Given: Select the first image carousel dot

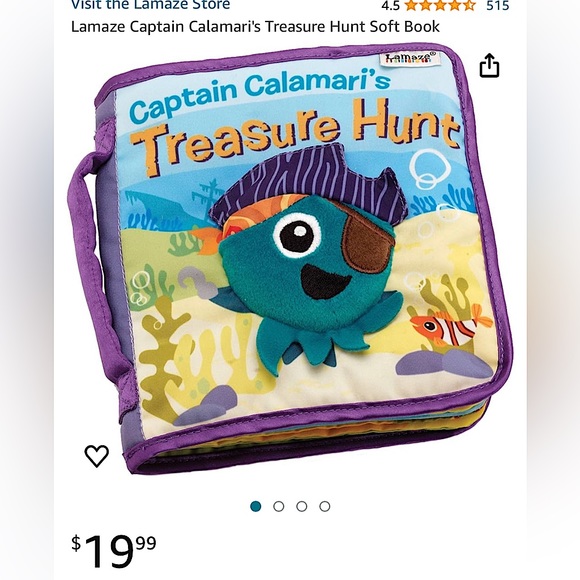Looking at the screenshot, I should [x=256, y=506].
